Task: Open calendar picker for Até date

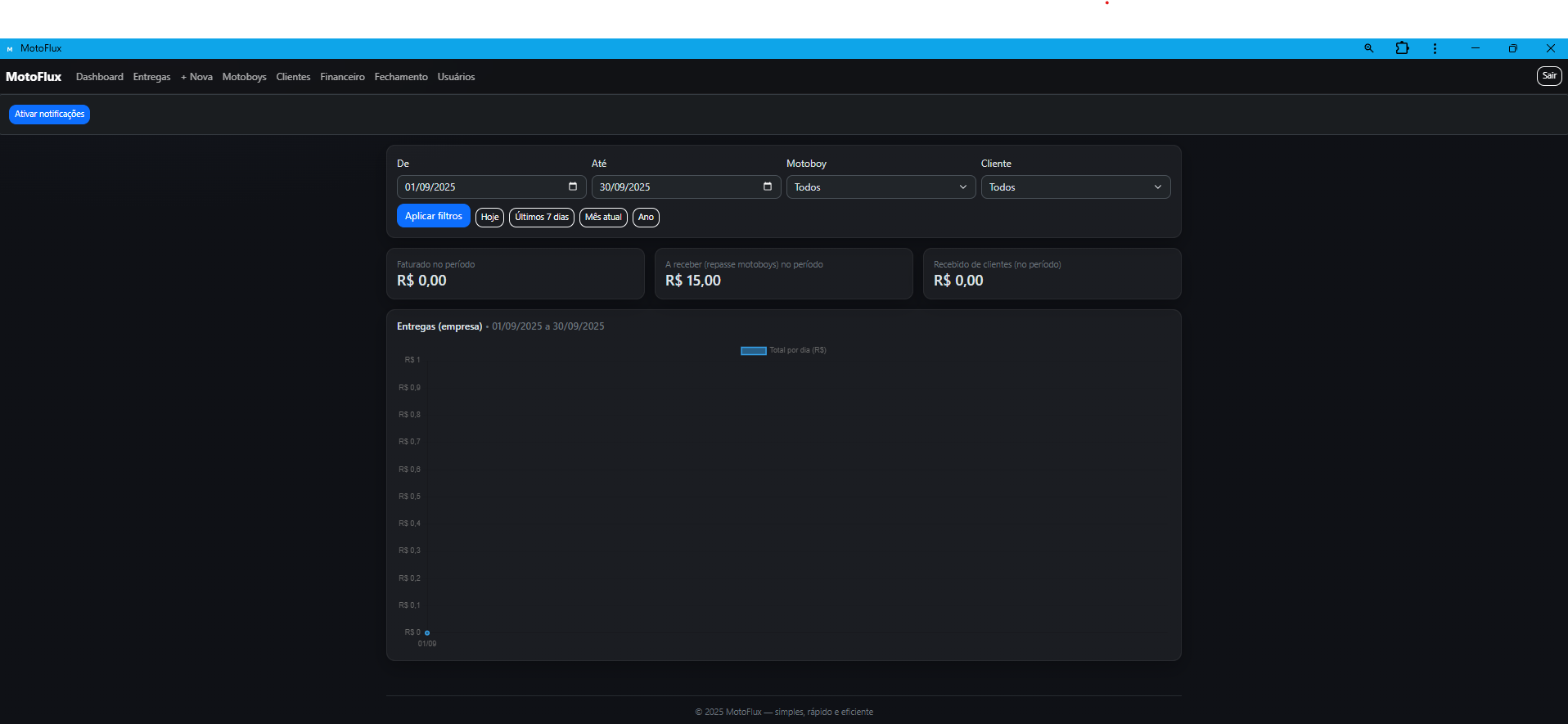Action: (768, 187)
